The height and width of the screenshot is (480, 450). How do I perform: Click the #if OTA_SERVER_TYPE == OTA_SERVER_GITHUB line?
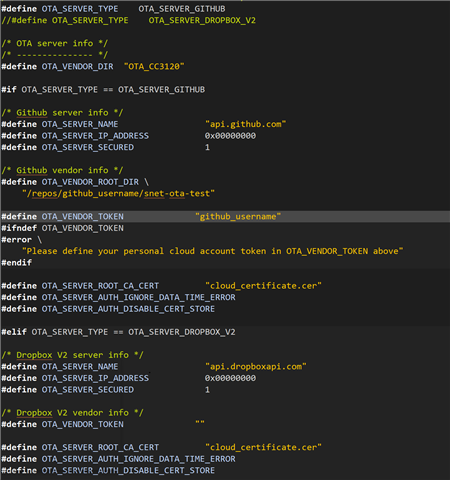pos(103,90)
